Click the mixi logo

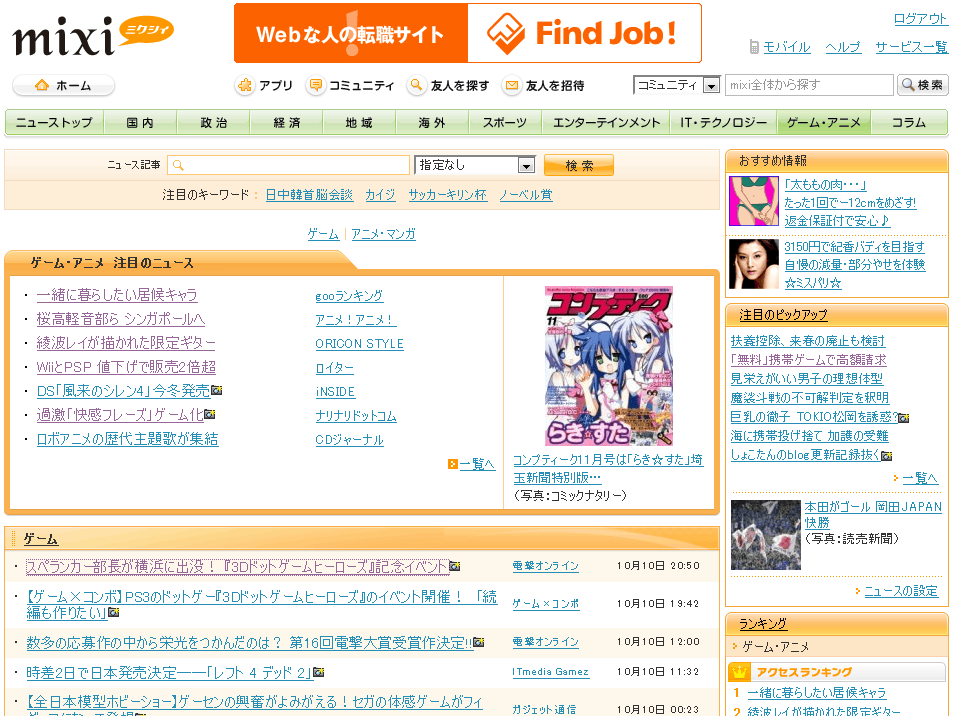pos(92,35)
